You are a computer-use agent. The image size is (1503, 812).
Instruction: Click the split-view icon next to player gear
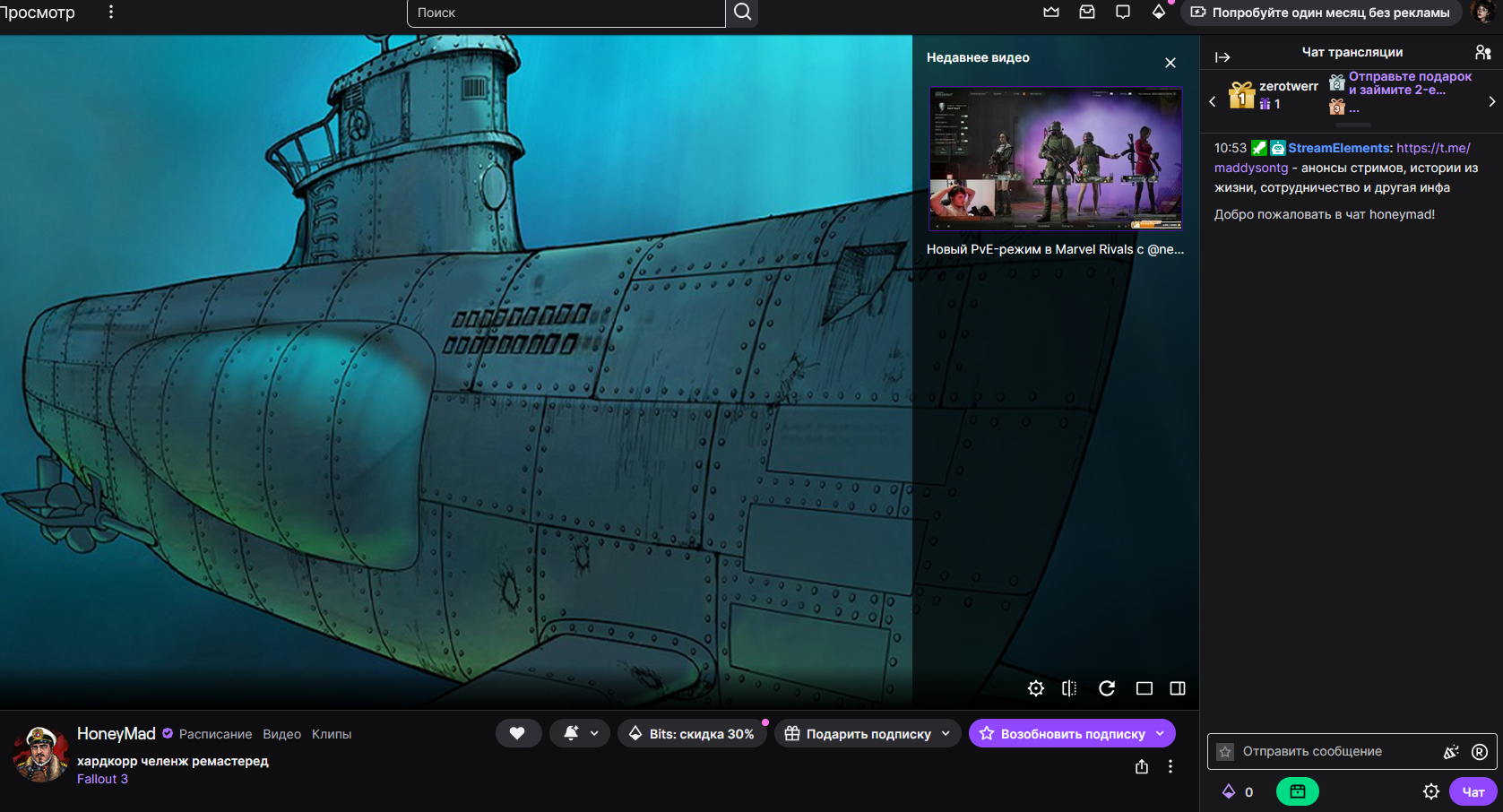click(1069, 688)
